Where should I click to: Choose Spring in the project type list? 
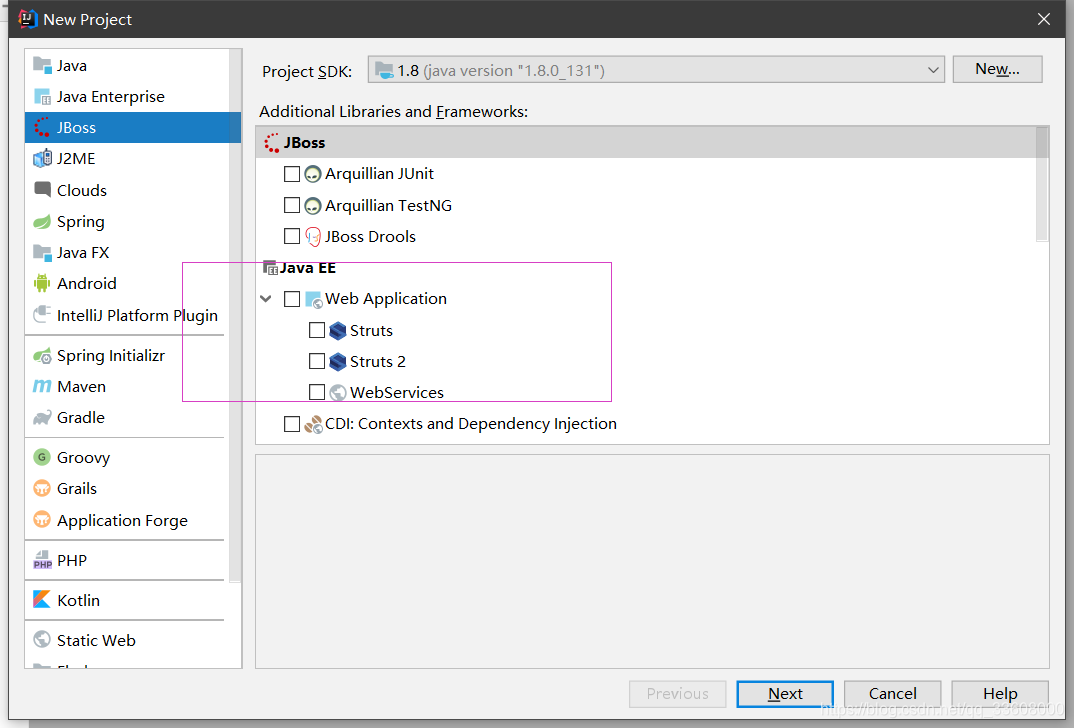tap(133, 221)
